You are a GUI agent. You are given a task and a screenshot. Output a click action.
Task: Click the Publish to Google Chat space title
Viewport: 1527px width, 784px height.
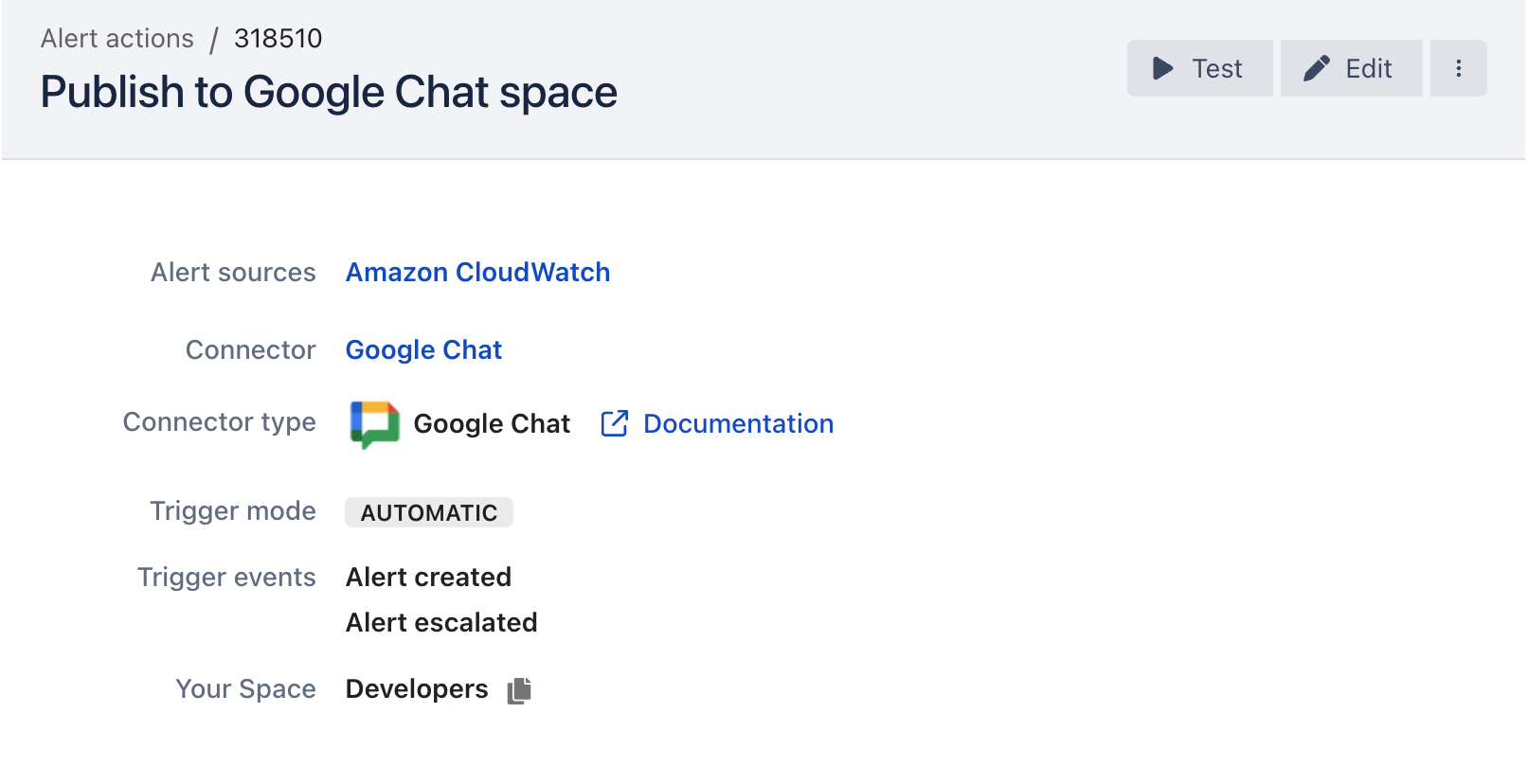[x=329, y=93]
